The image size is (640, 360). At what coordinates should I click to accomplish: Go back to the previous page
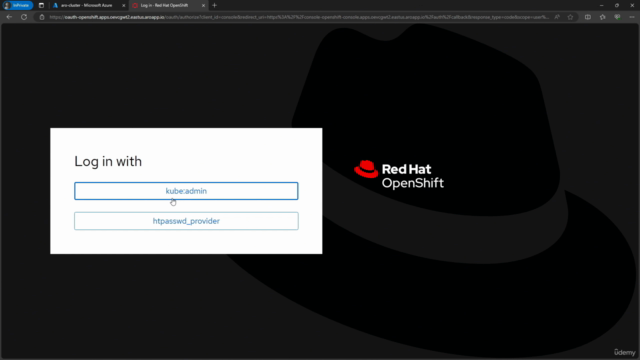pyautogui.click(x=9, y=17)
